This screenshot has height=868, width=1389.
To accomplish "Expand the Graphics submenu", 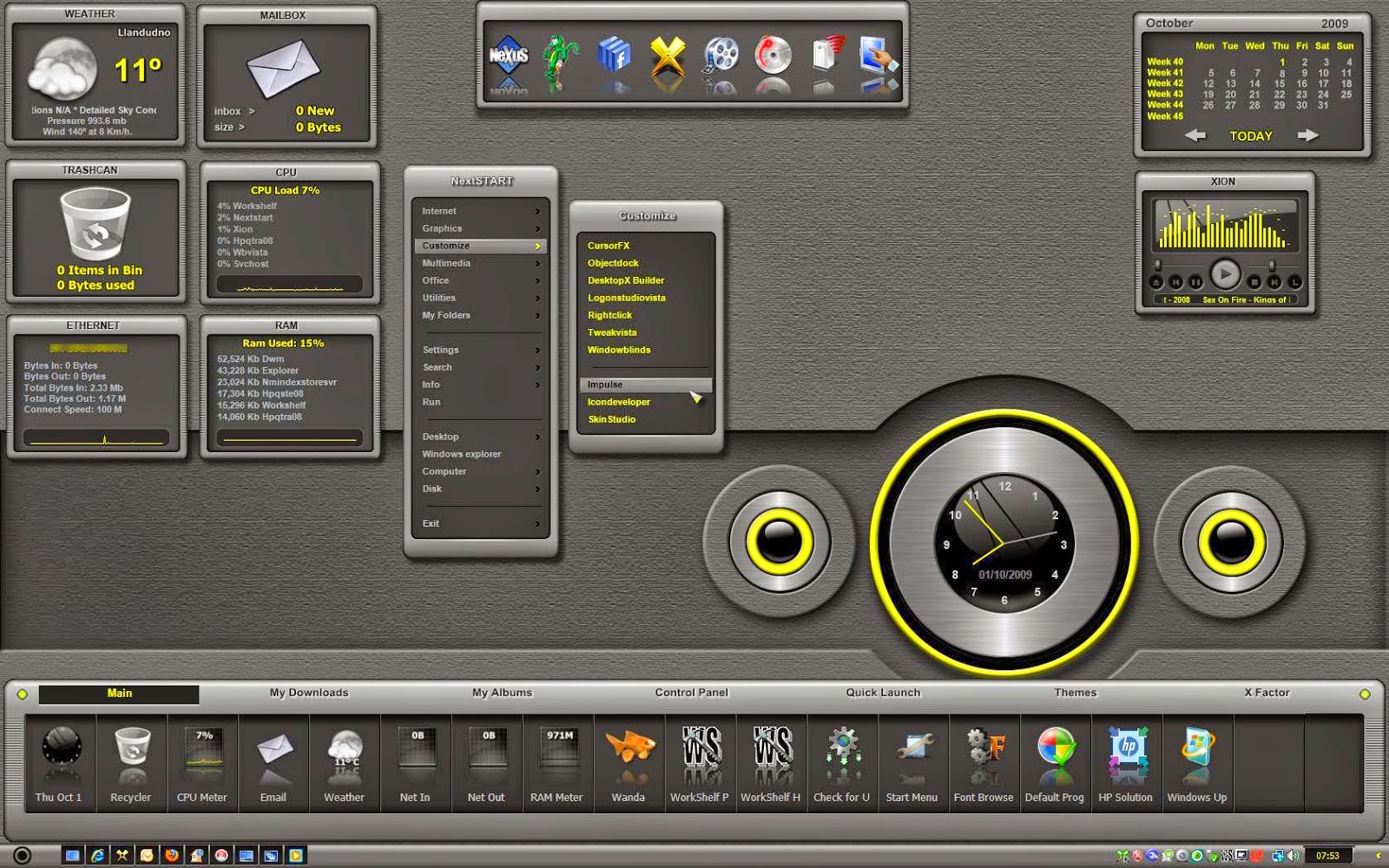I will click(480, 228).
